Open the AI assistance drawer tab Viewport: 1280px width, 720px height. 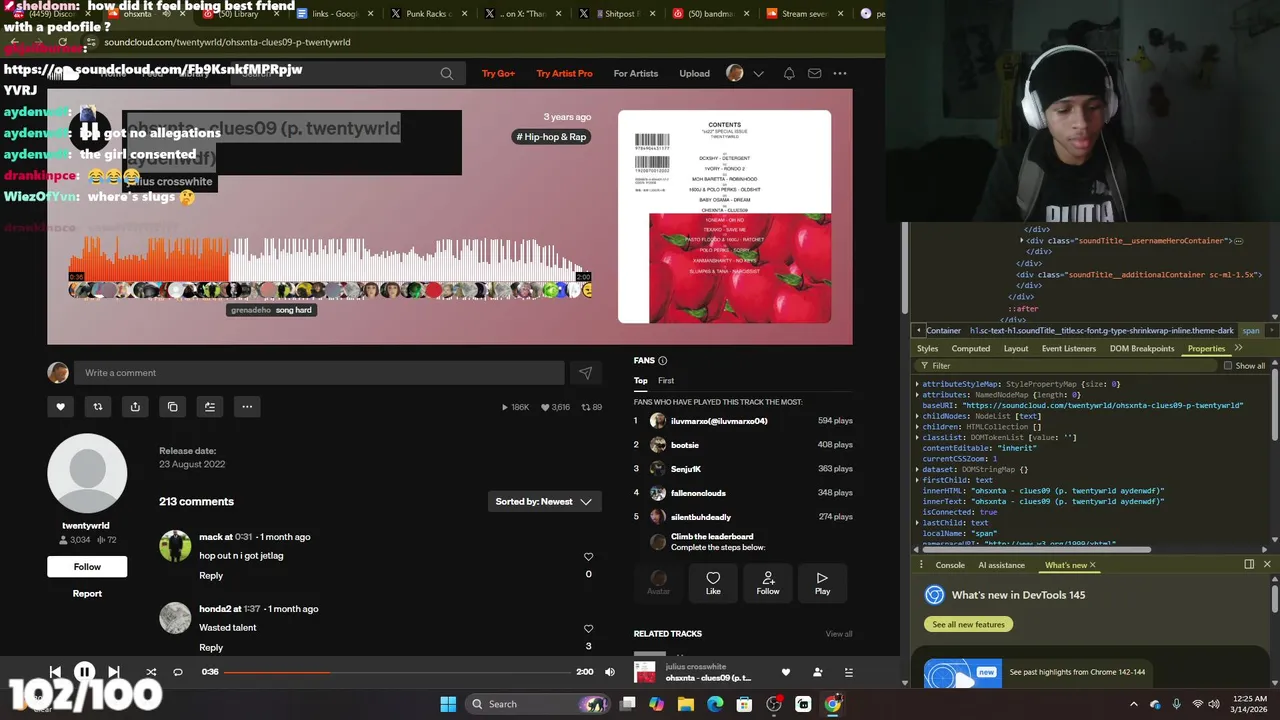click(x=1001, y=565)
